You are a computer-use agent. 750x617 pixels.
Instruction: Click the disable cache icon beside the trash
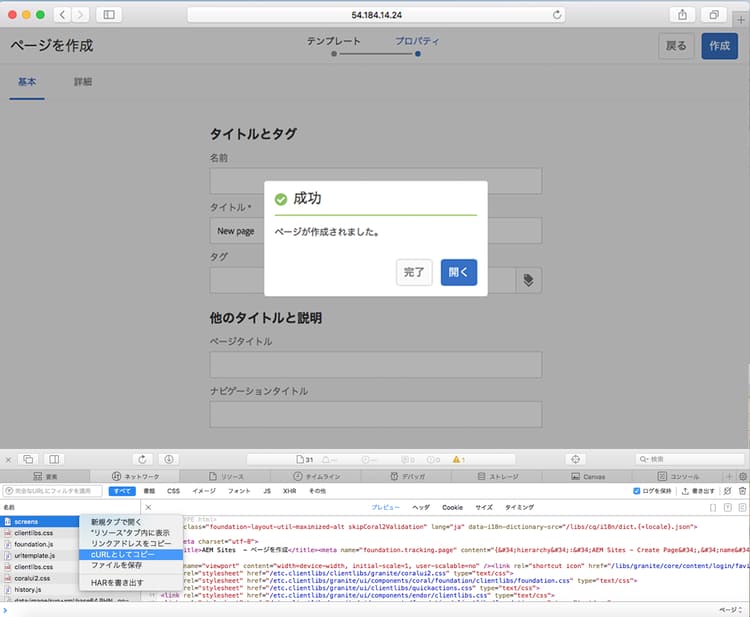(728, 491)
